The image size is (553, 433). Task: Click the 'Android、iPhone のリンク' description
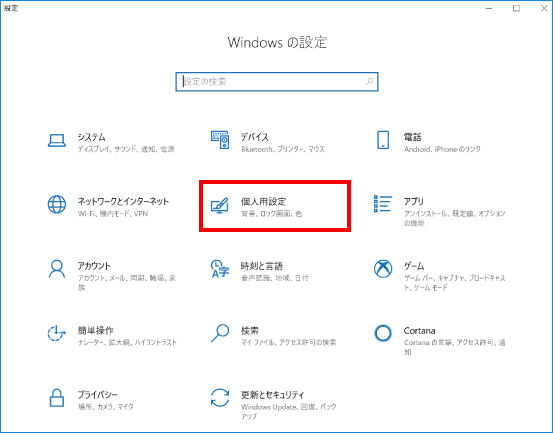coord(442,149)
